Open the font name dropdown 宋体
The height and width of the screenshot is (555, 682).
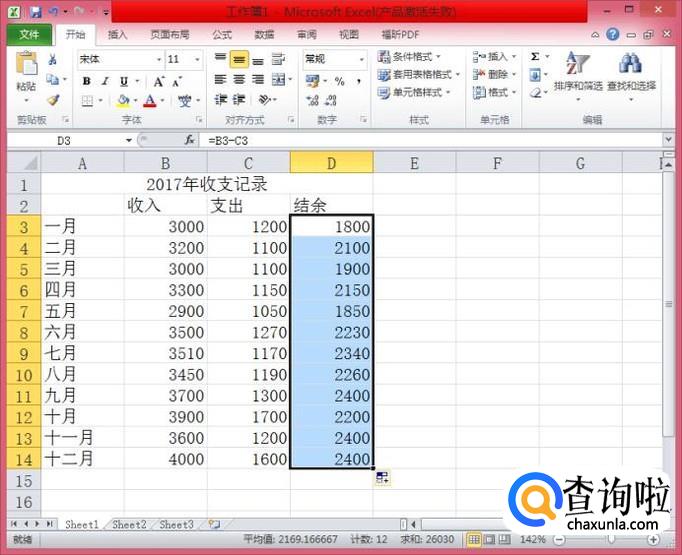[159, 59]
